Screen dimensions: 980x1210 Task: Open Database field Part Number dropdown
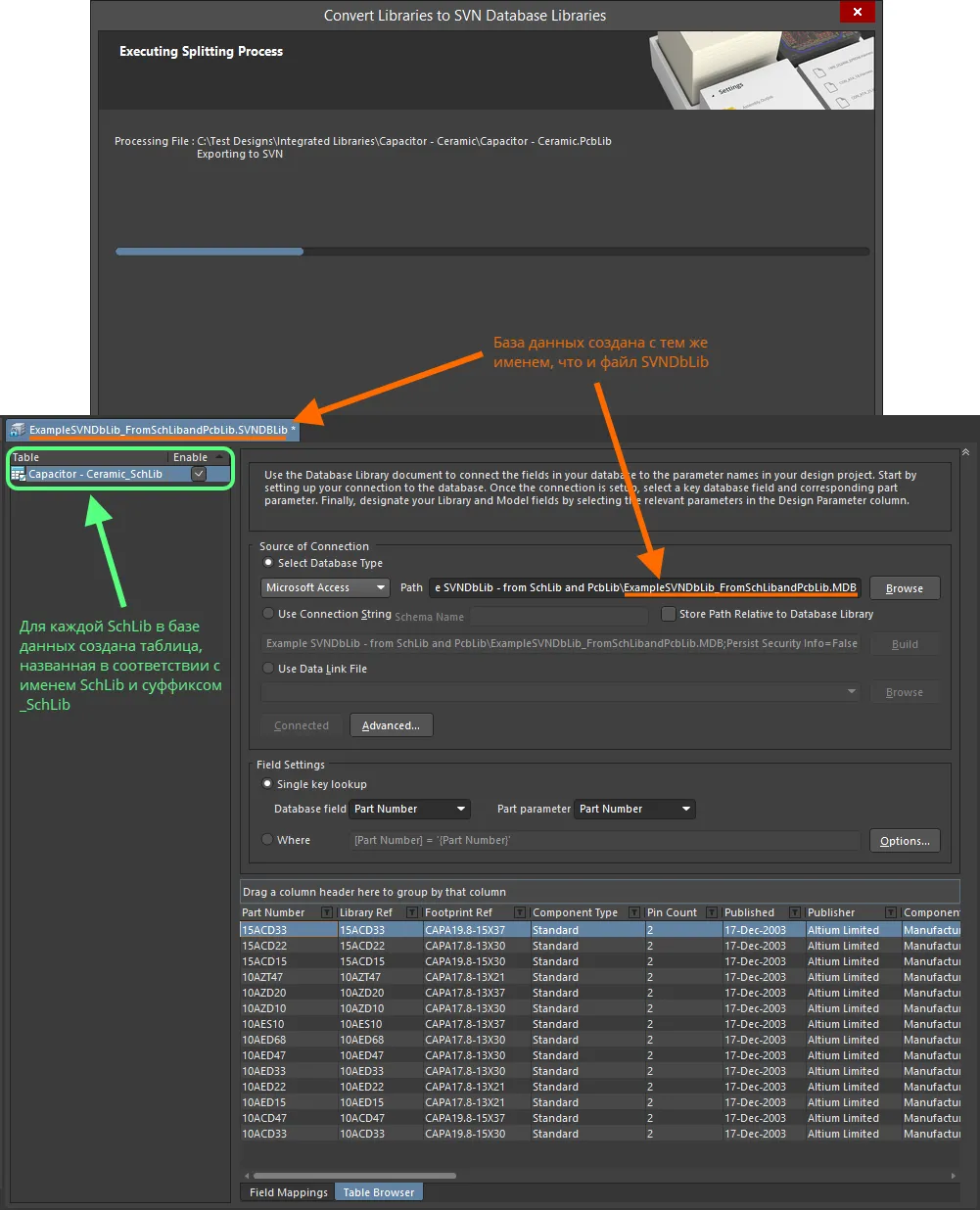(410, 809)
